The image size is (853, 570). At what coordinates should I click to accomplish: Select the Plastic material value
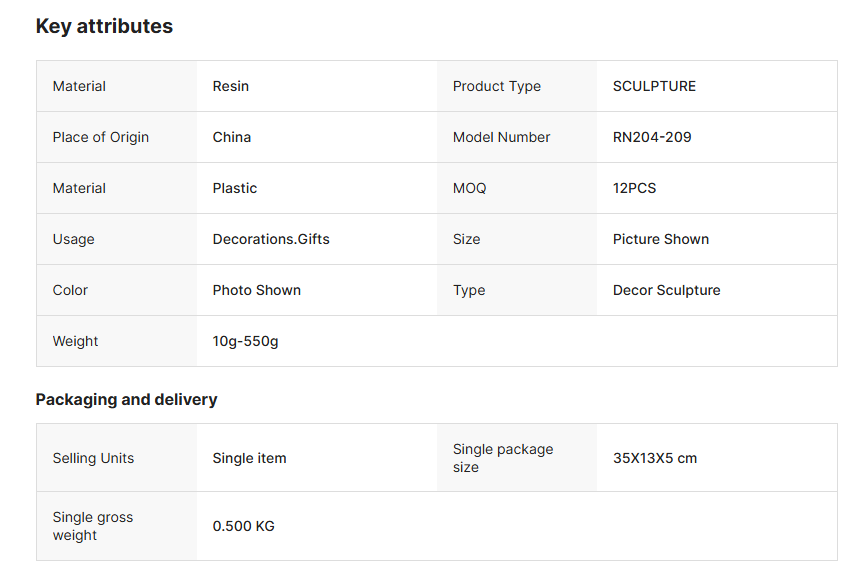tap(234, 188)
